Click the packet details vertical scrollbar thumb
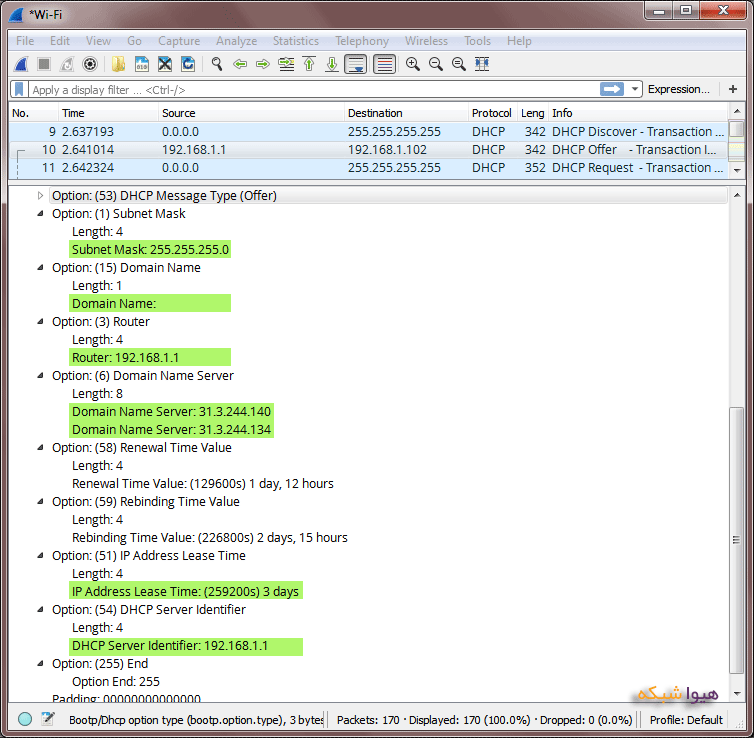Screen dimensions: 754x738 pyautogui.click(x=736, y=540)
